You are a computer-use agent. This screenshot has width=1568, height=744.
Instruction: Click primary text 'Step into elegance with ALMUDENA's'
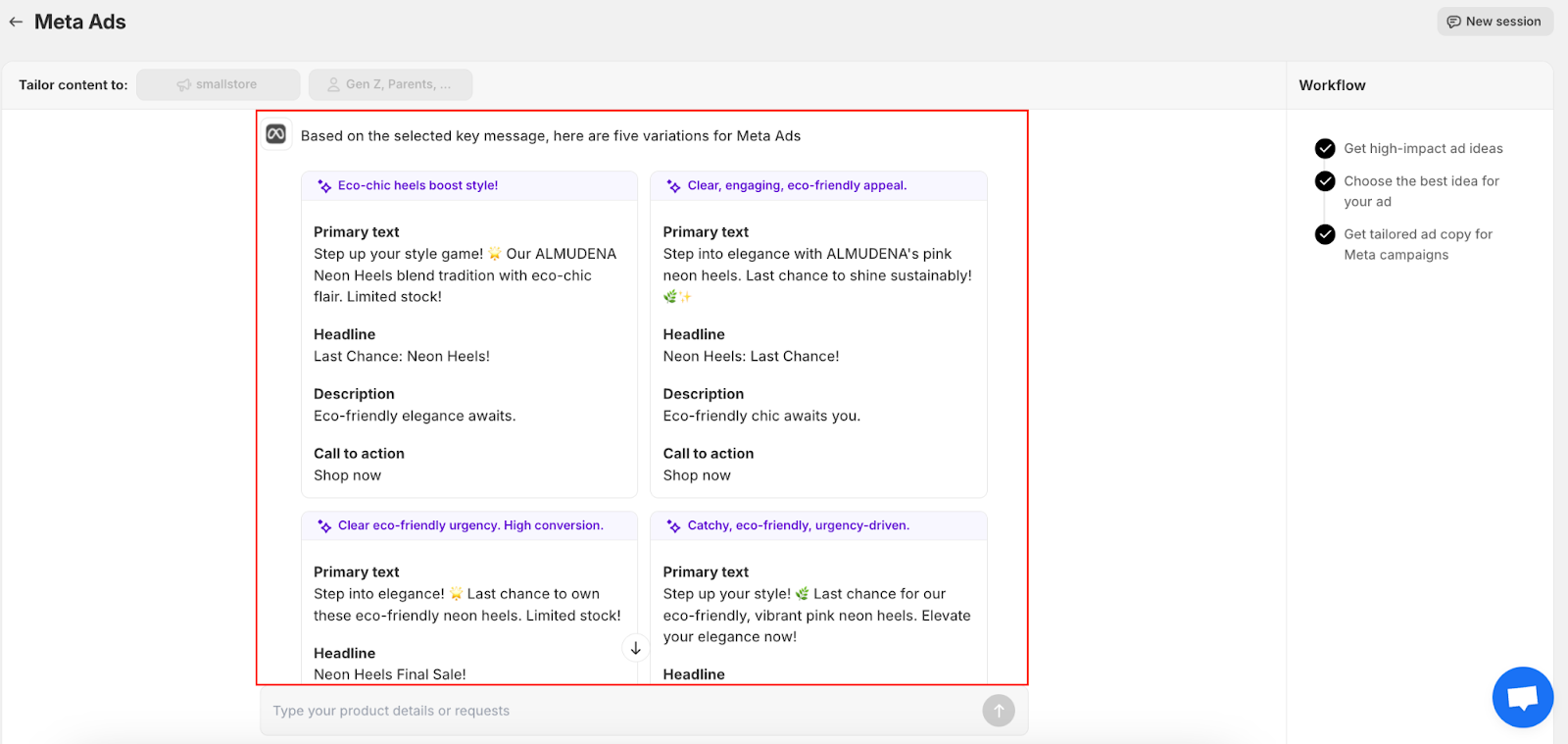coord(817,275)
